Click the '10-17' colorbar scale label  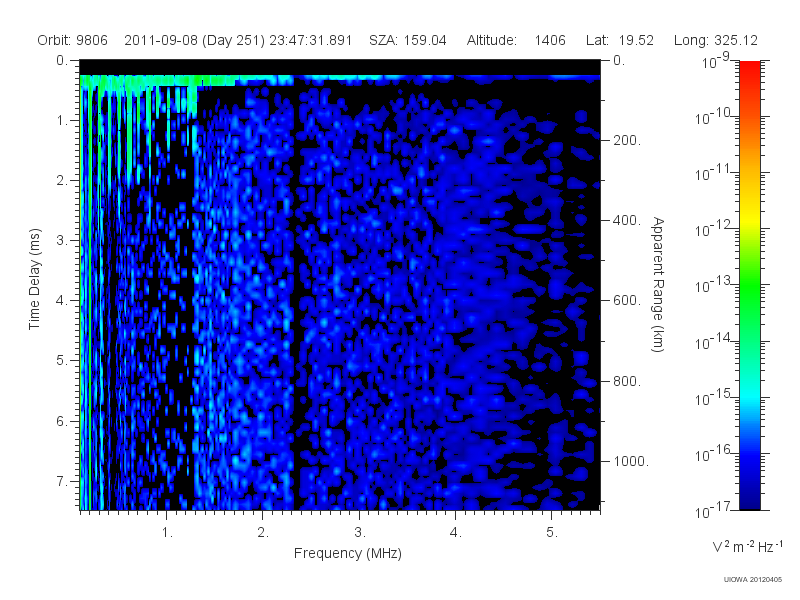[x=714, y=510]
